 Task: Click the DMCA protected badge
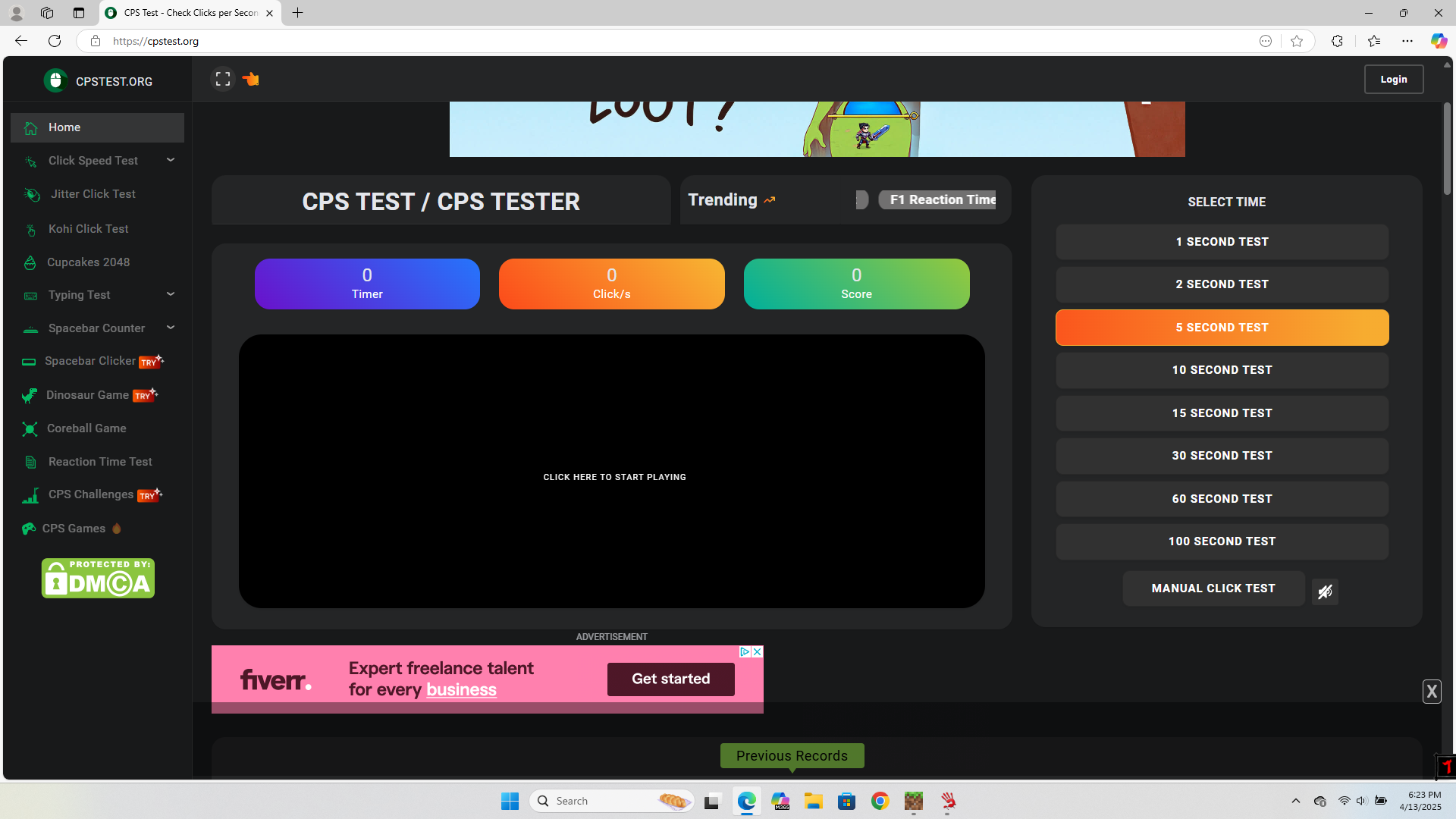coord(98,579)
